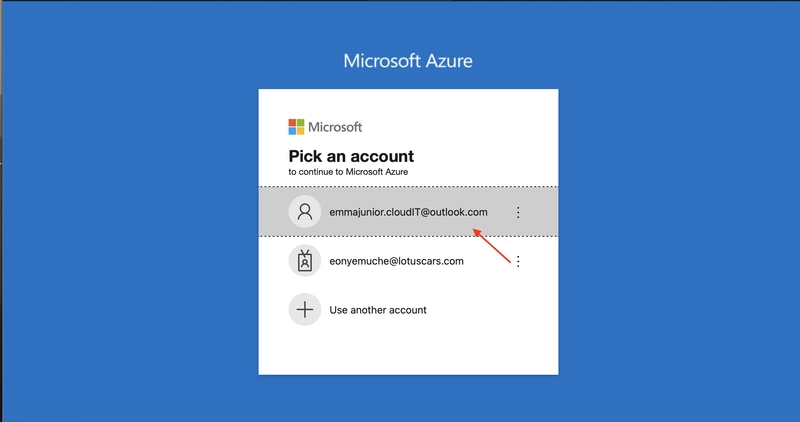Viewport: 800px width, 422px height.
Task: Click the Microsoft Azure page title
Action: tap(408, 61)
